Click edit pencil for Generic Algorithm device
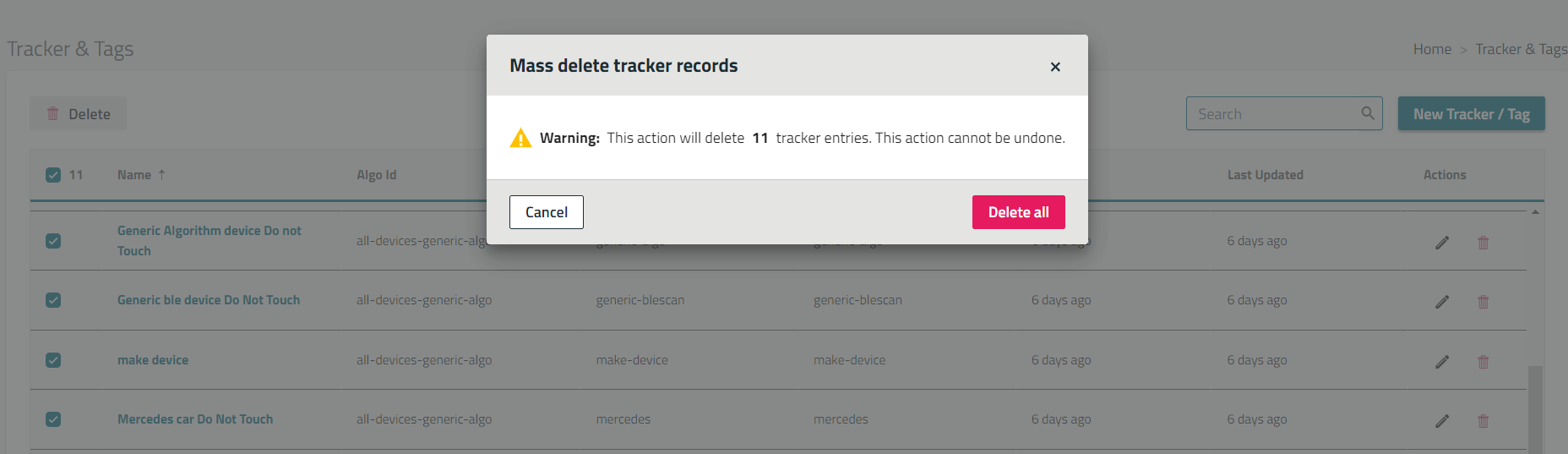 (1442, 243)
